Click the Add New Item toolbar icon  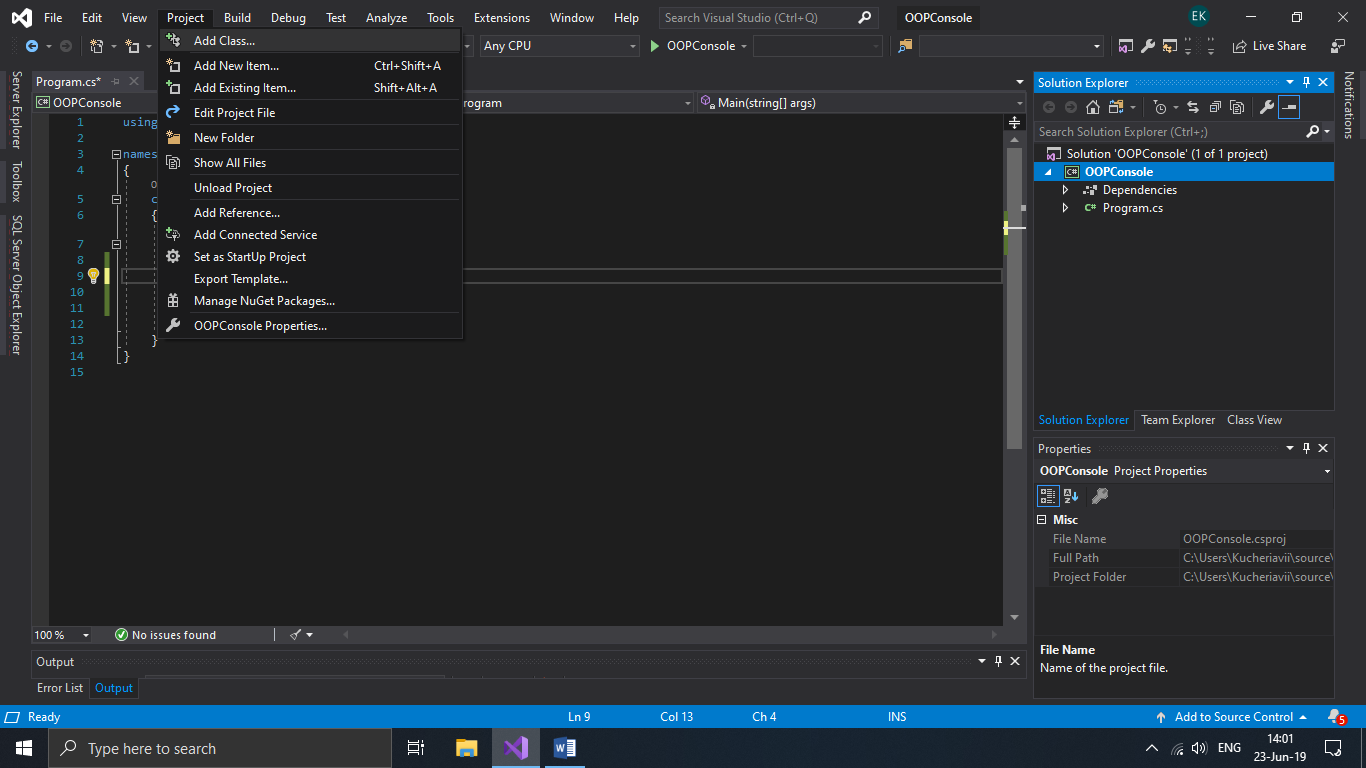(x=132, y=46)
